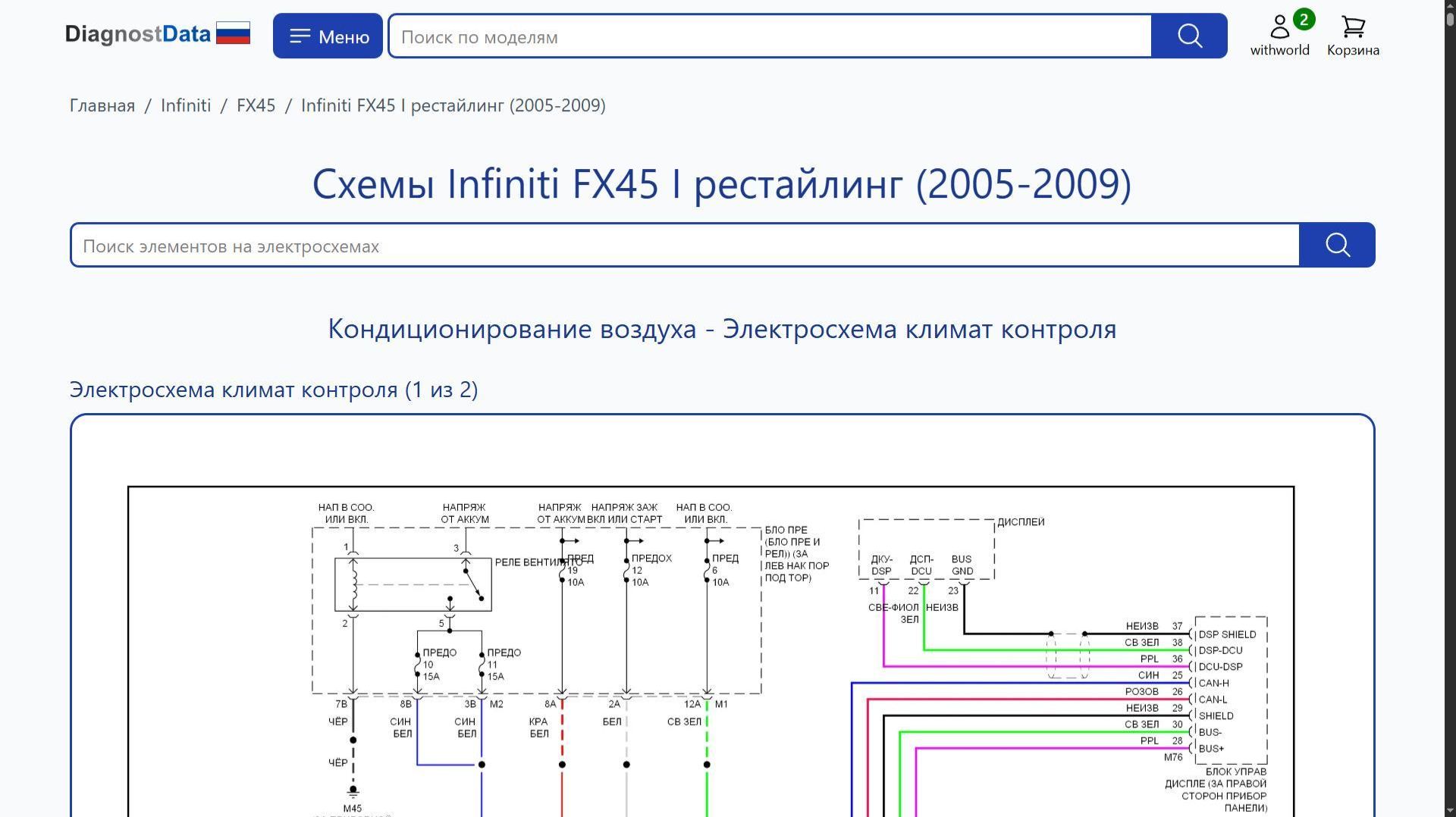Click the 'BUS+' pin label
The image size is (1456, 817).
(x=1211, y=749)
